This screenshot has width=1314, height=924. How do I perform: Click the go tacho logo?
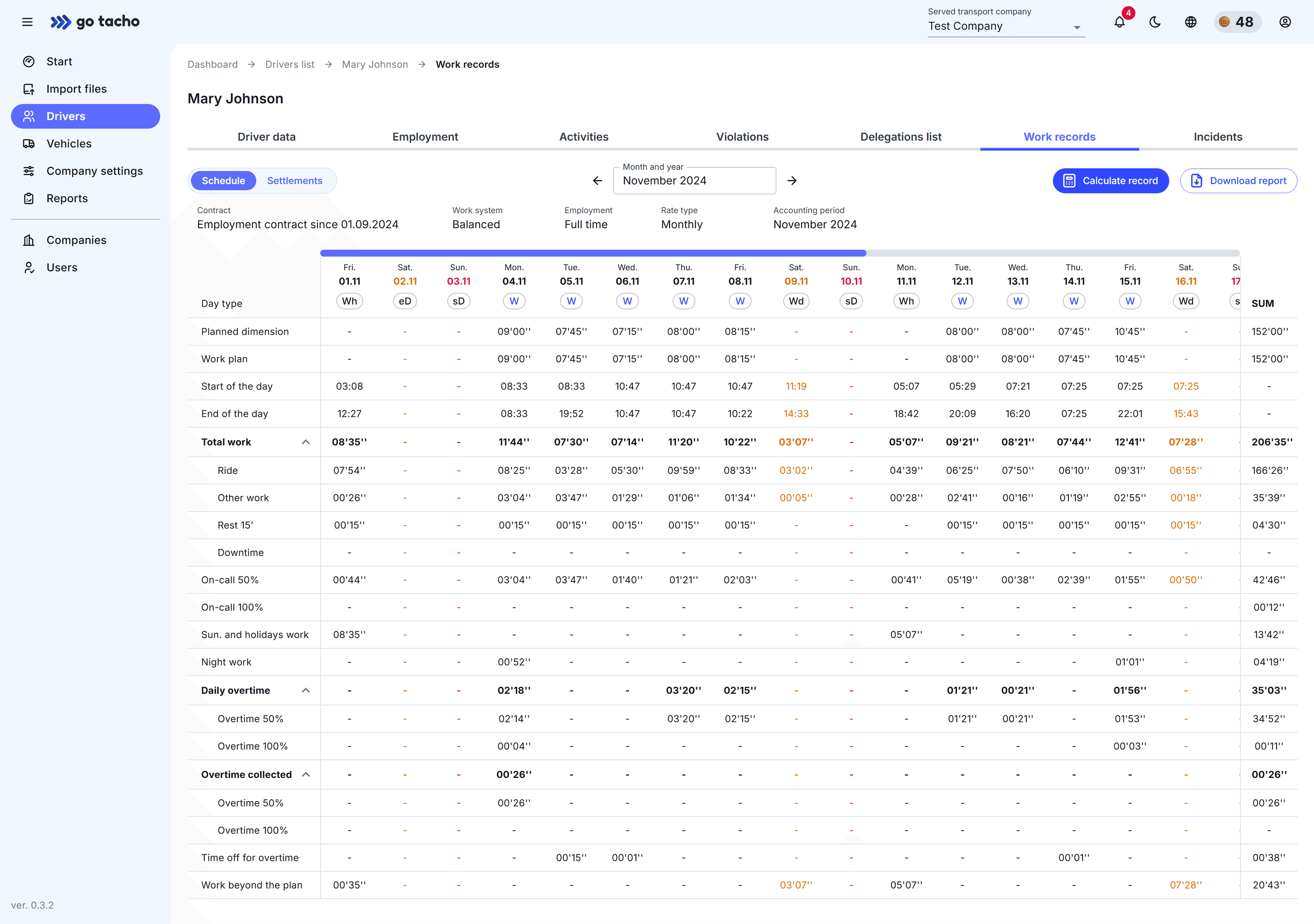click(95, 22)
